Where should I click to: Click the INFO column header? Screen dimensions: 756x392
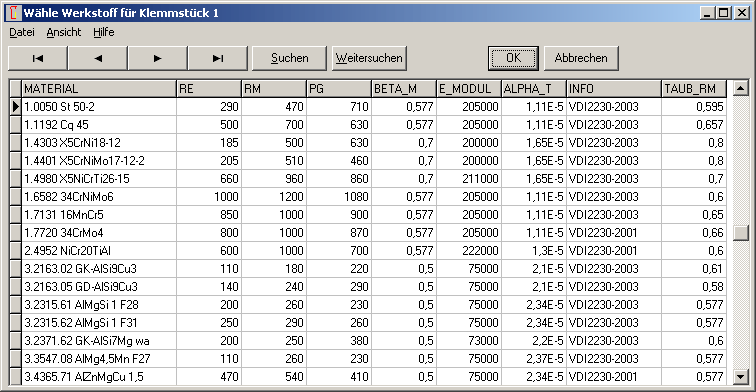(614, 89)
